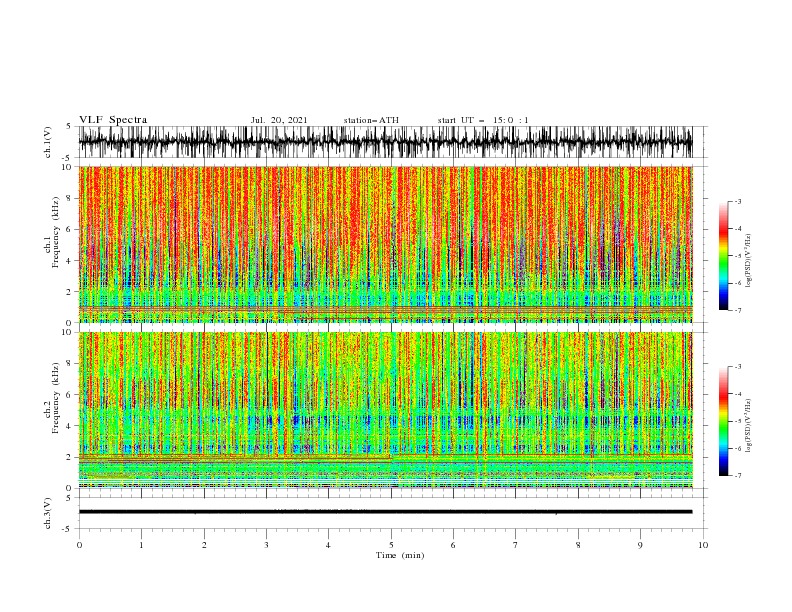Click the ch.1 voltage waveform plot
This screenshot has height=612, width=792.
click(x=385, y=142)
